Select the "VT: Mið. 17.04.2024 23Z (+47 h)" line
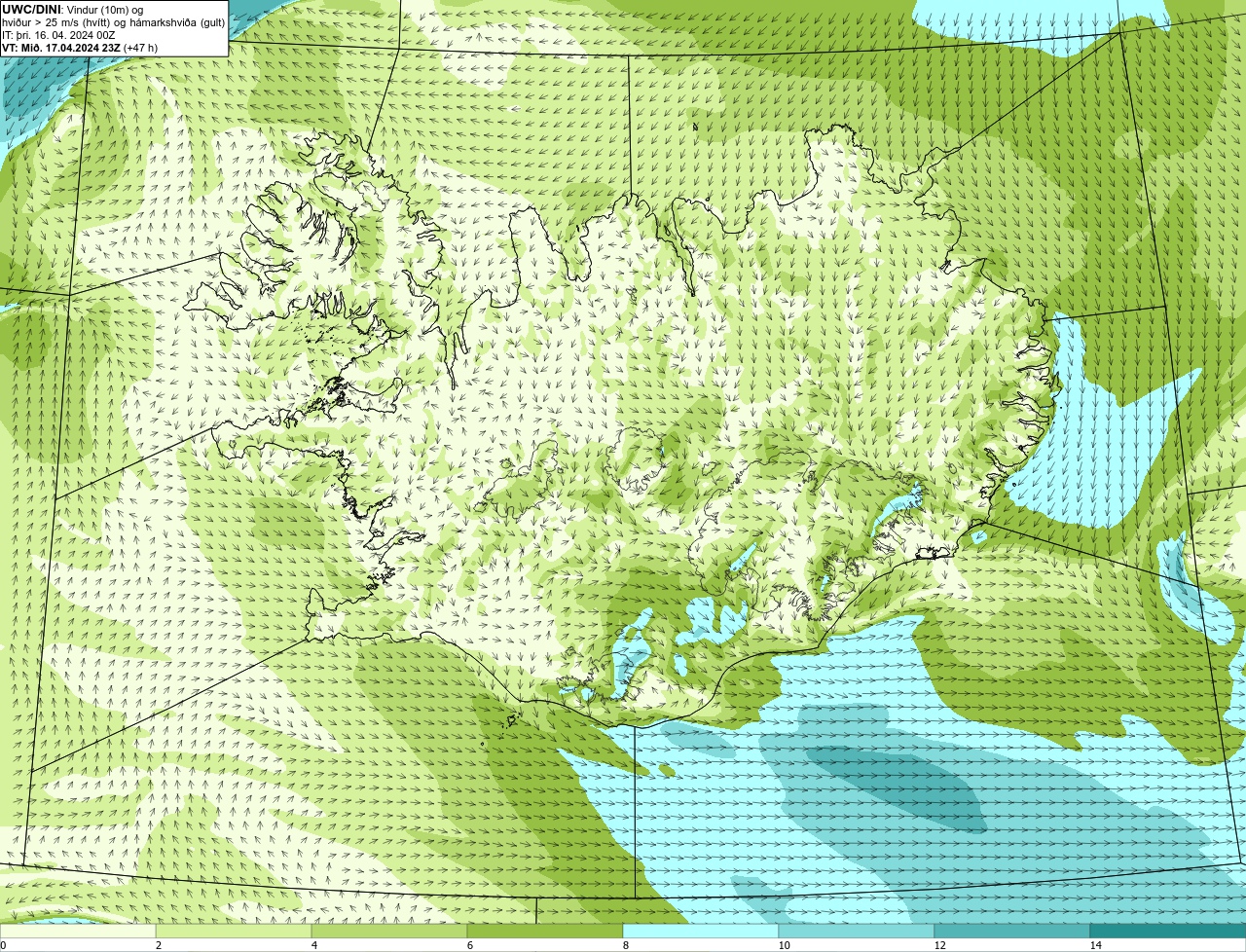 [80, 48]
